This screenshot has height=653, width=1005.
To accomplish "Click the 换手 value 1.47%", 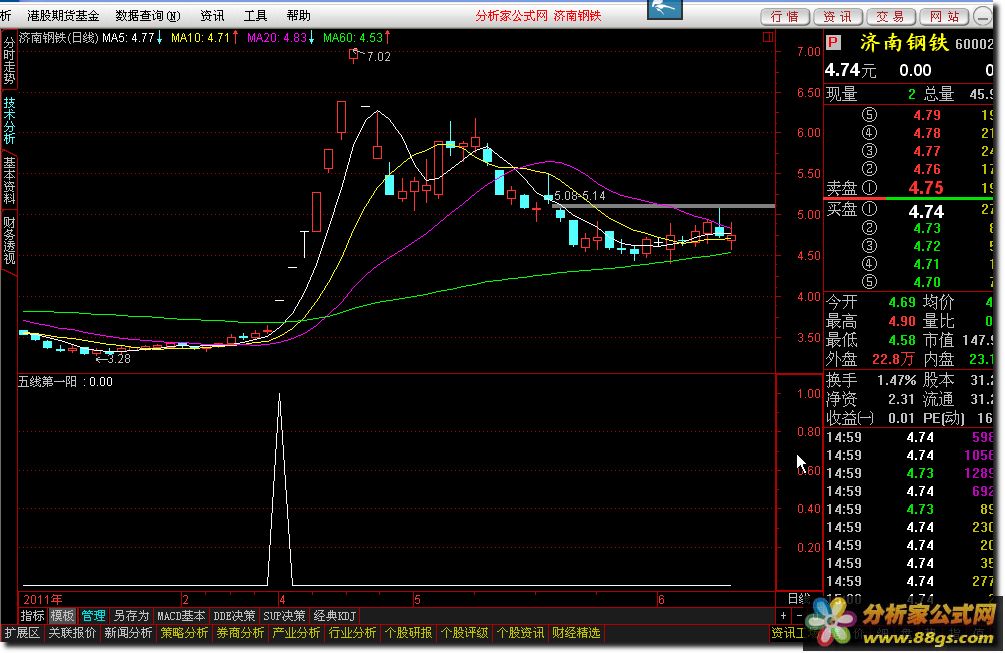I will click(896, 380).
